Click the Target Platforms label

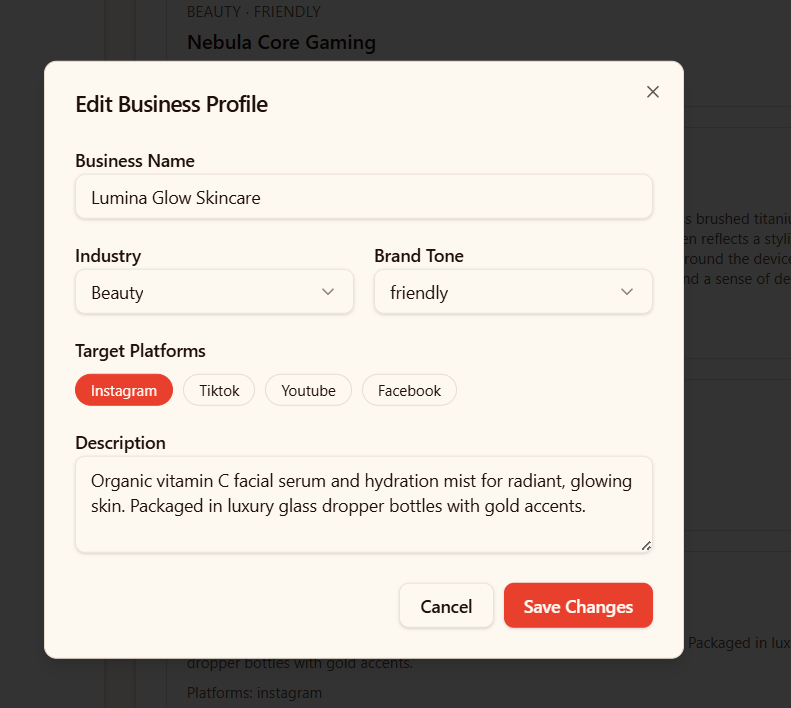[x=140, y=351]
